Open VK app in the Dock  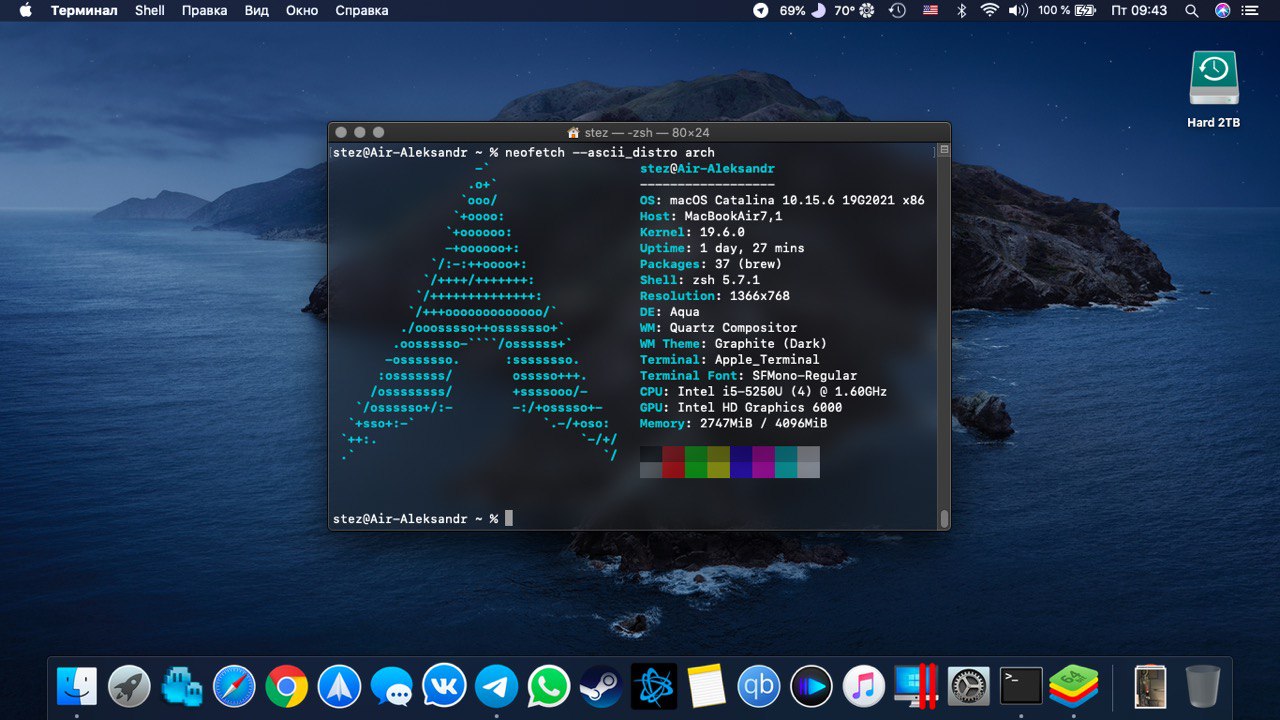tap(444, 686)
